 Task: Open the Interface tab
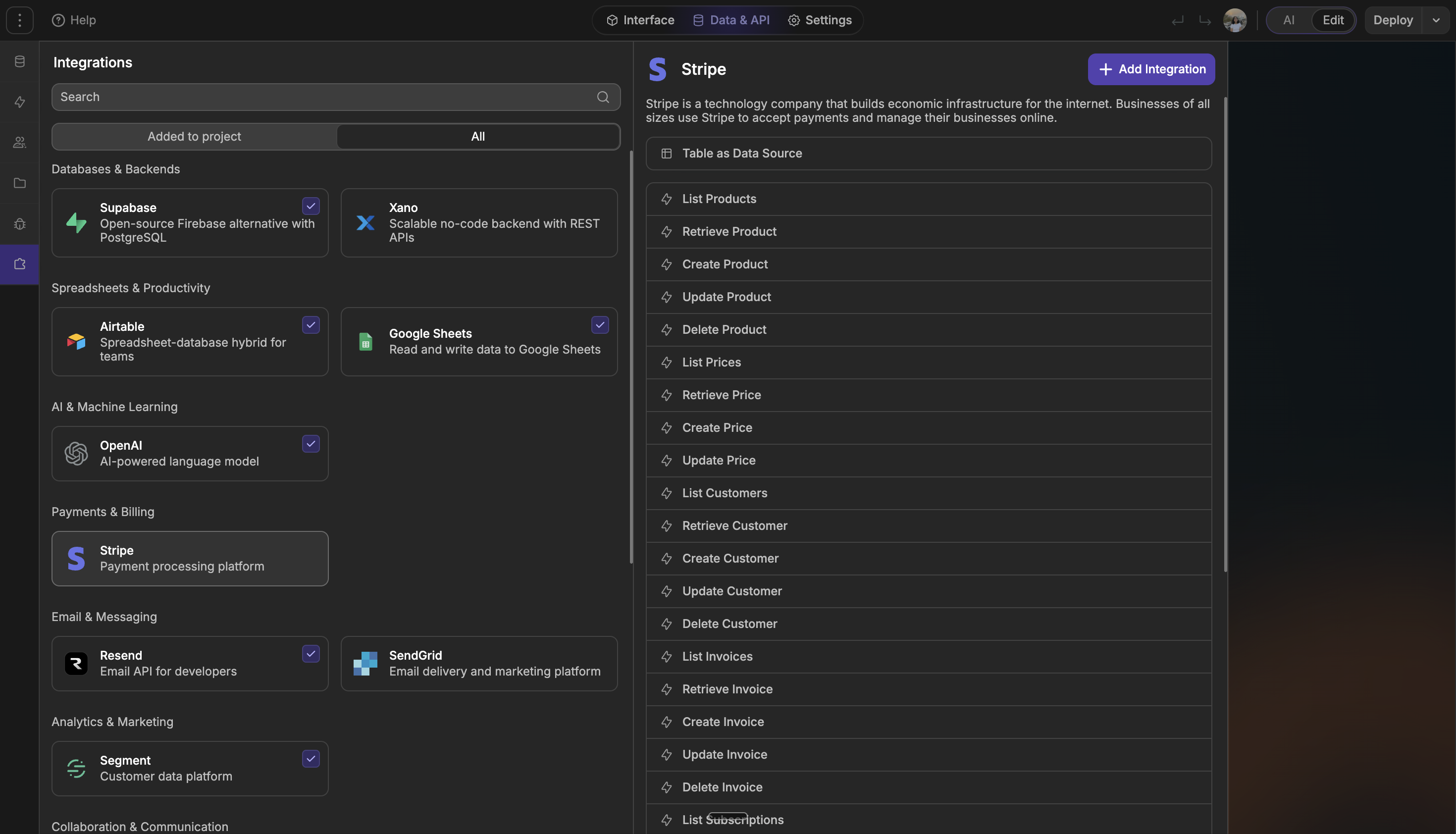pyautogui.click(x=640, y=20)
